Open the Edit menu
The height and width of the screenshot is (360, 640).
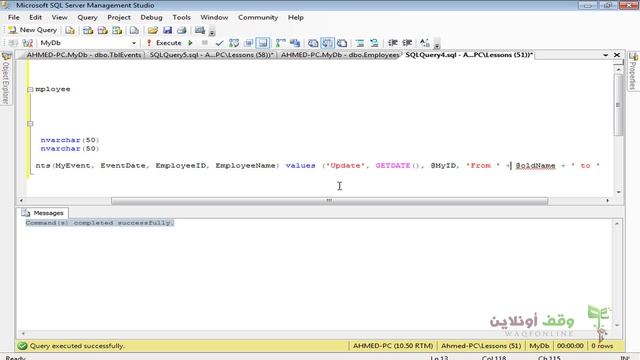click(36, 18)
